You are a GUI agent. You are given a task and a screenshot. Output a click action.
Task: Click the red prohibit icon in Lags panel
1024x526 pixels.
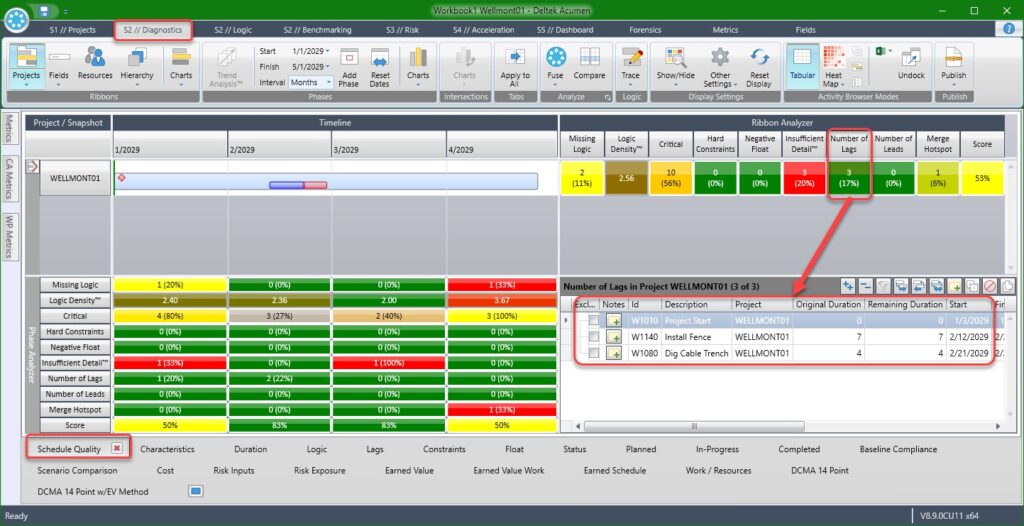coord(989,286)
